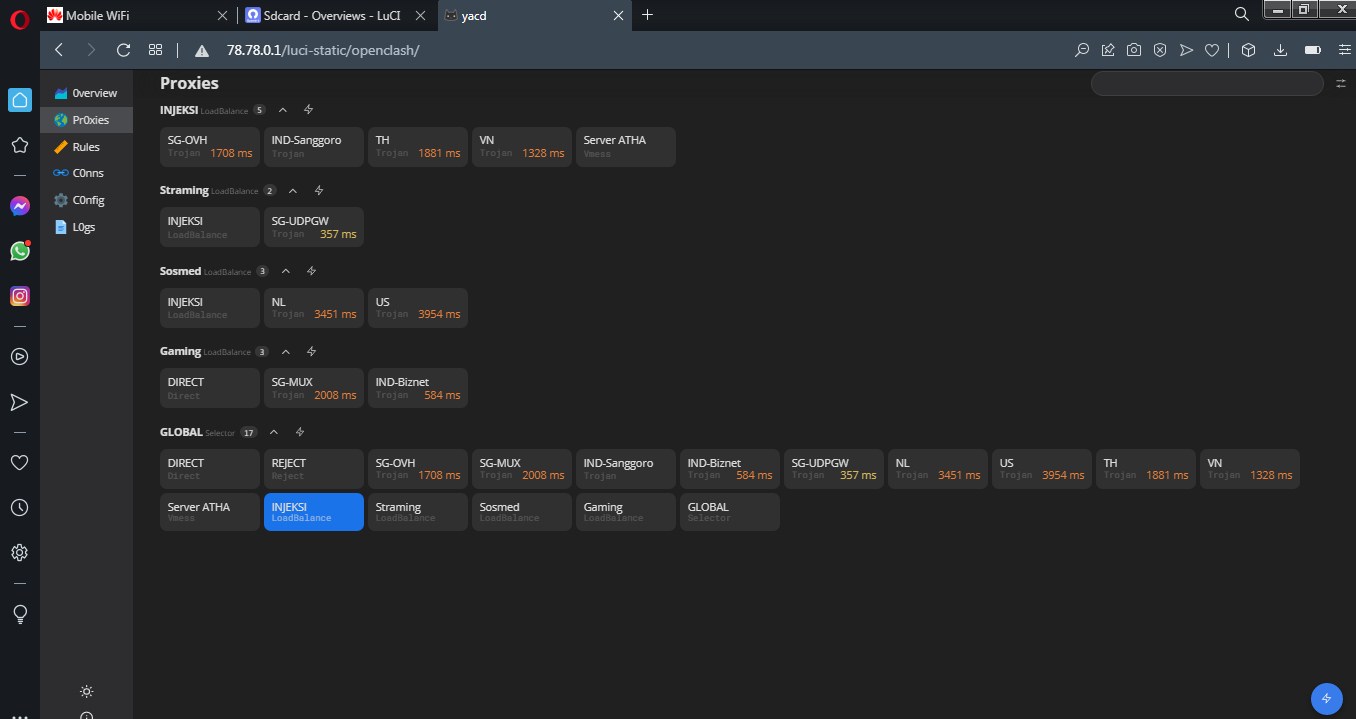The image size is (1356, 719).
Task: Toggle the light/dark theme icon
Action: (x=87, y=691)
